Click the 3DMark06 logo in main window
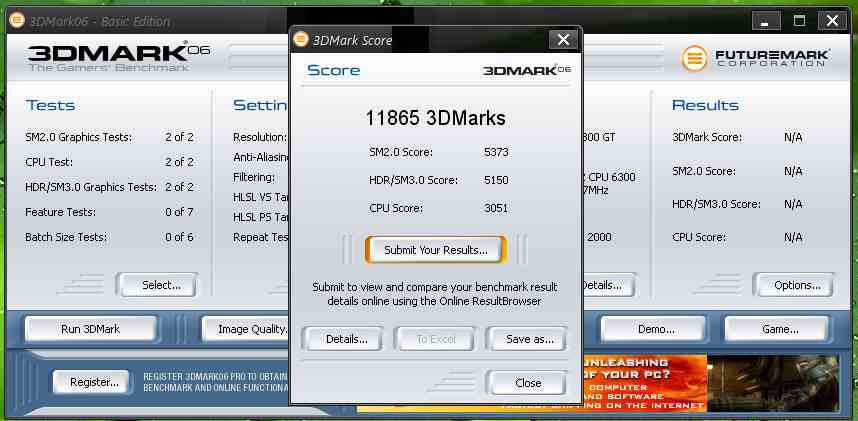 pyautogui.click(x=119, y=57)
